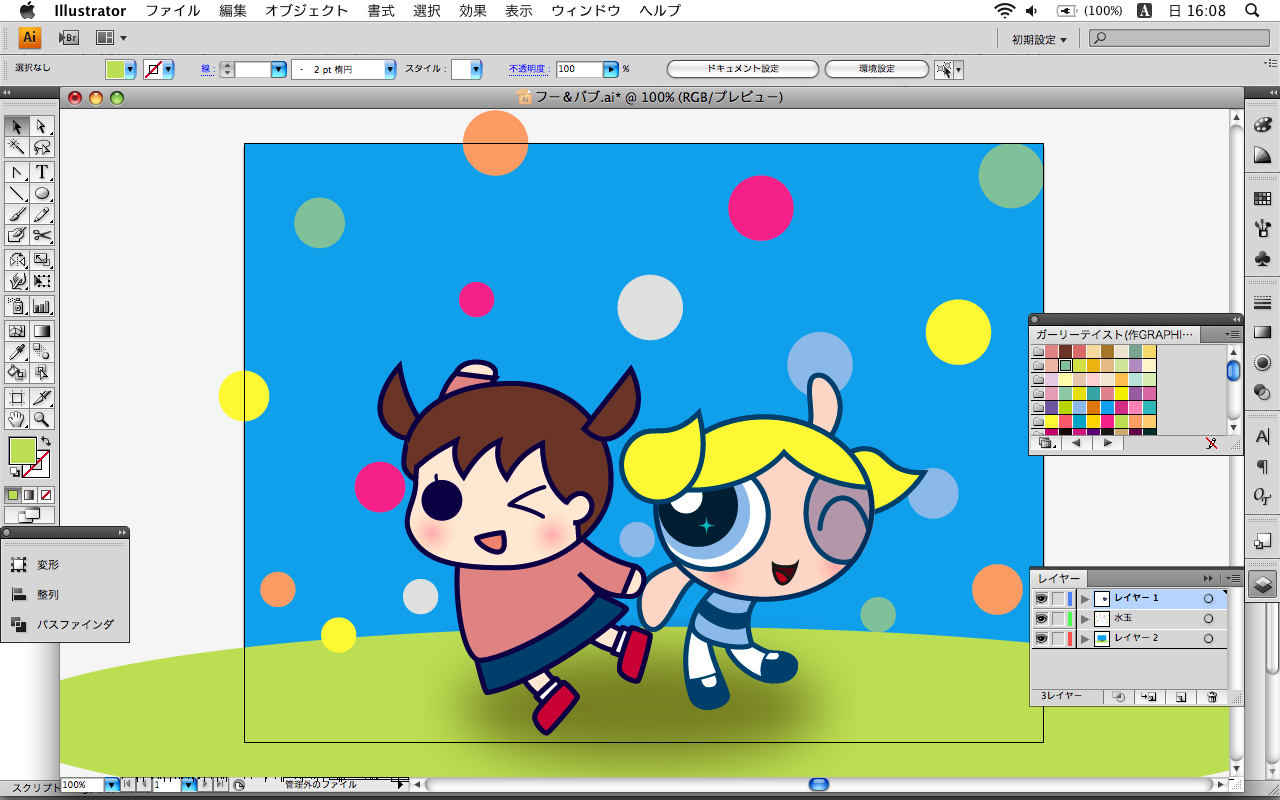Switch to solid Color fill mode

(13, 495)
